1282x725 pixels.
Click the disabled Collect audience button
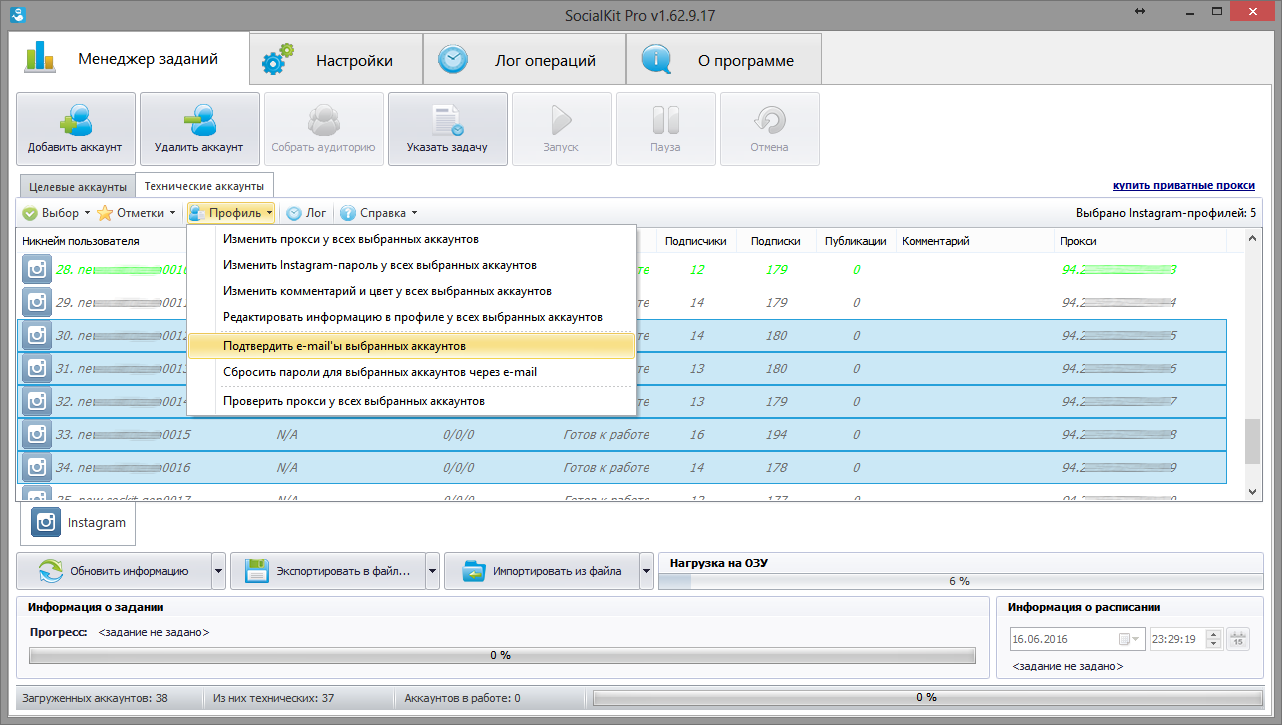323,129
